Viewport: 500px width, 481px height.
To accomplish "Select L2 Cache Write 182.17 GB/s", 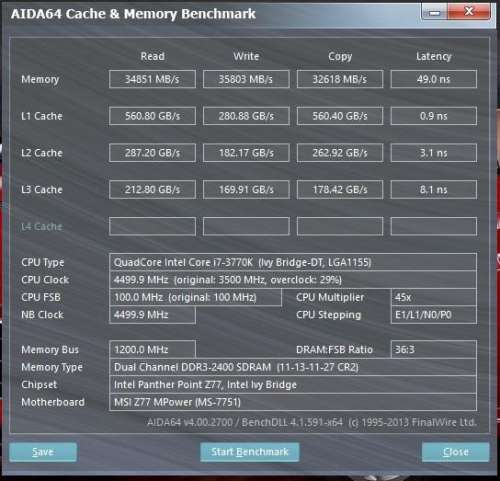I will pos(246,153).
